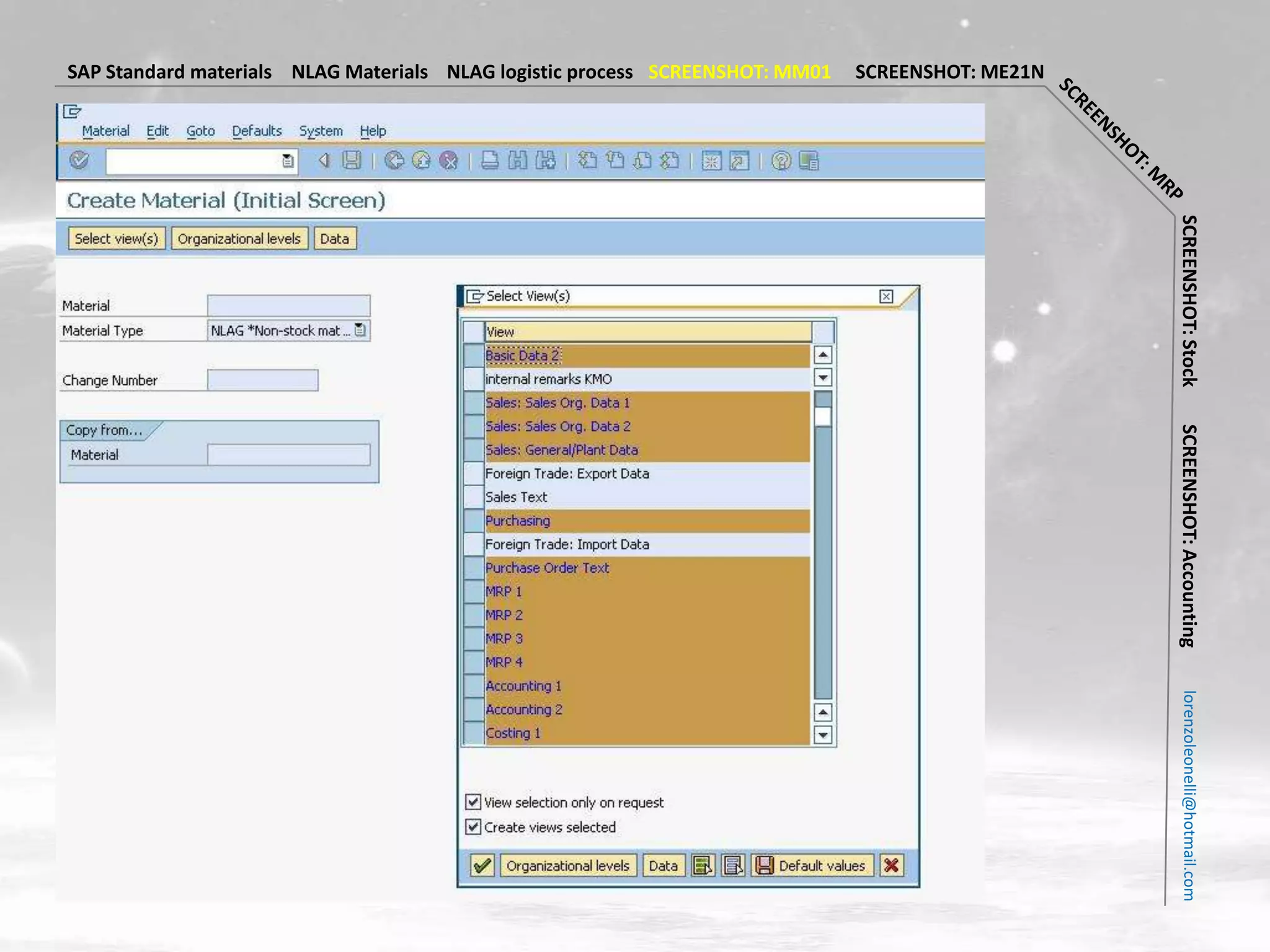Toggle the row selector beside Sales Text

tap(474, 497)
